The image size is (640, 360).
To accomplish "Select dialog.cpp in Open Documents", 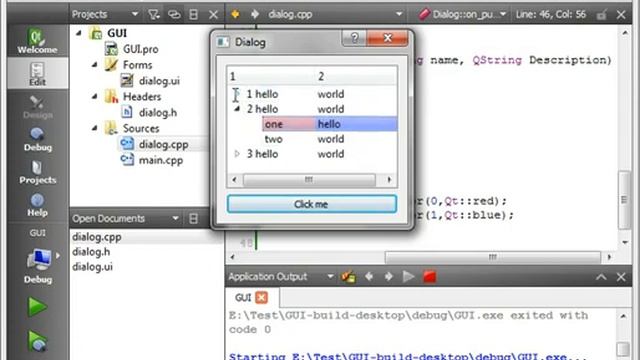I will (x=97, y=237).
